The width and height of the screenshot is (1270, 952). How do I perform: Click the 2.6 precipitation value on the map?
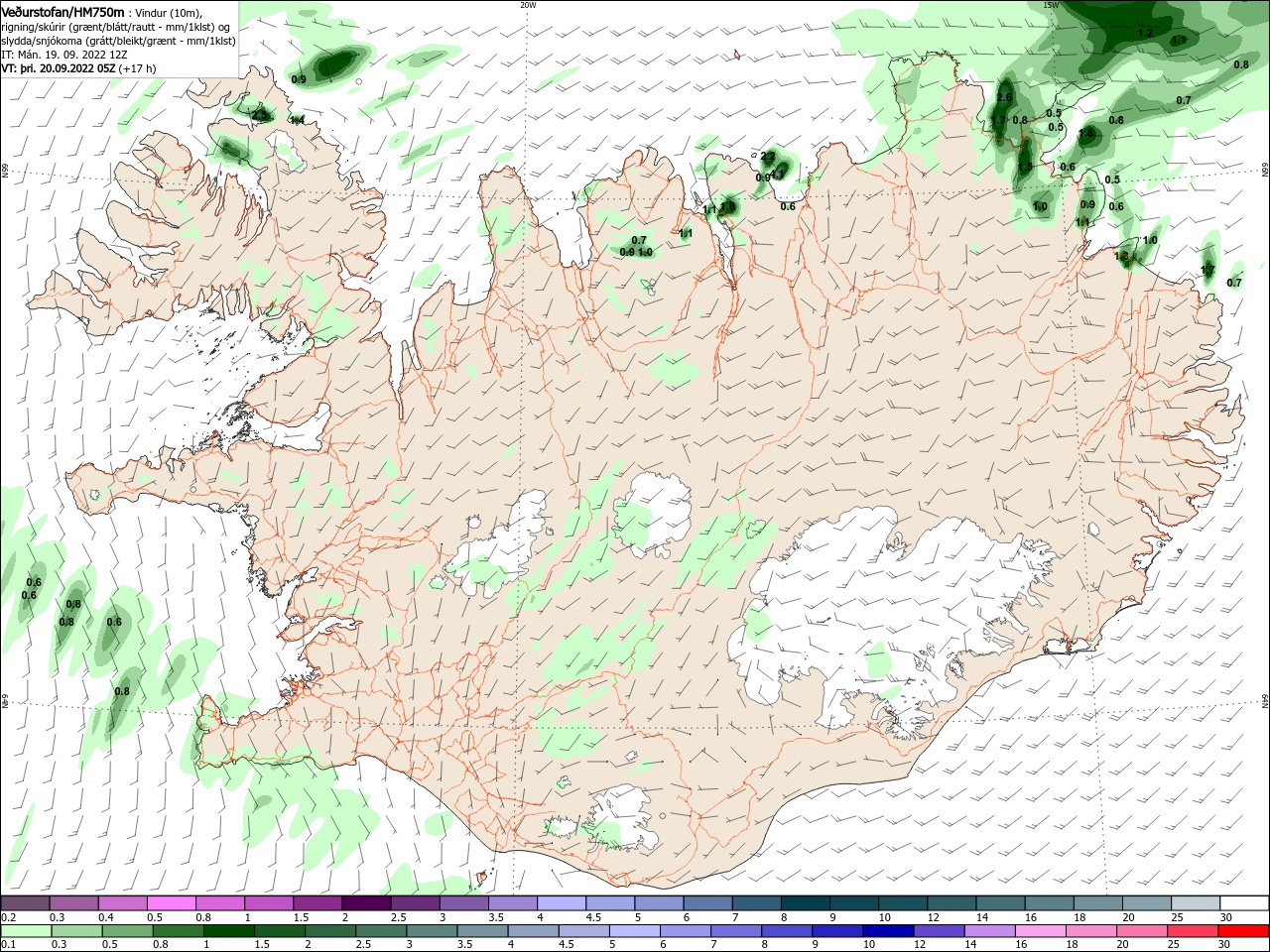[1004, 97]
